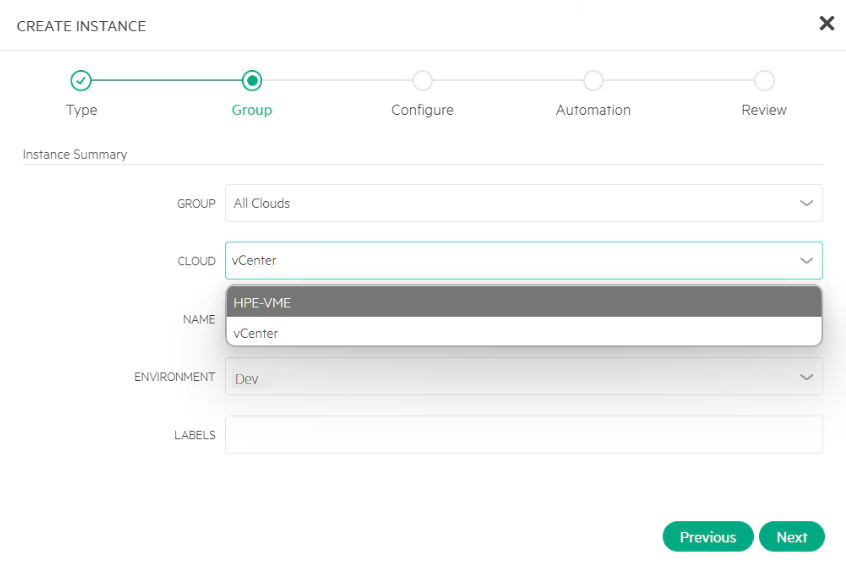Viewport: 846px width, 570px height.
Task: Open the Environment dropdown showing Dev
Action: (x=524, y=377)
